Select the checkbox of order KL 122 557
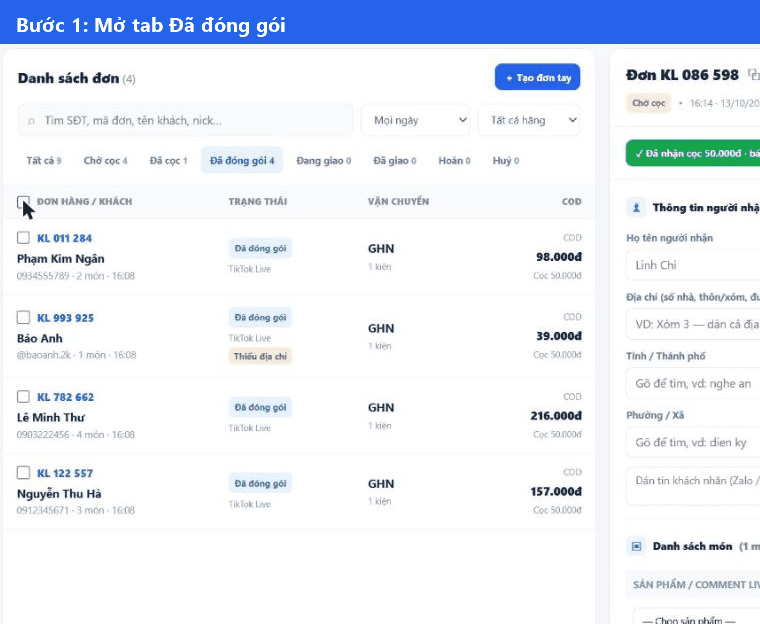 click(23, 472)
